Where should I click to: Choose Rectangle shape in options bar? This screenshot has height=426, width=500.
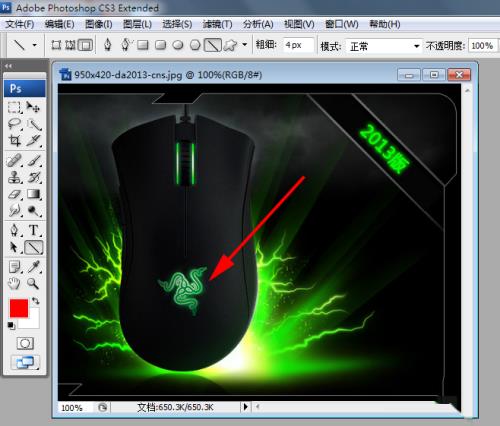143,45
